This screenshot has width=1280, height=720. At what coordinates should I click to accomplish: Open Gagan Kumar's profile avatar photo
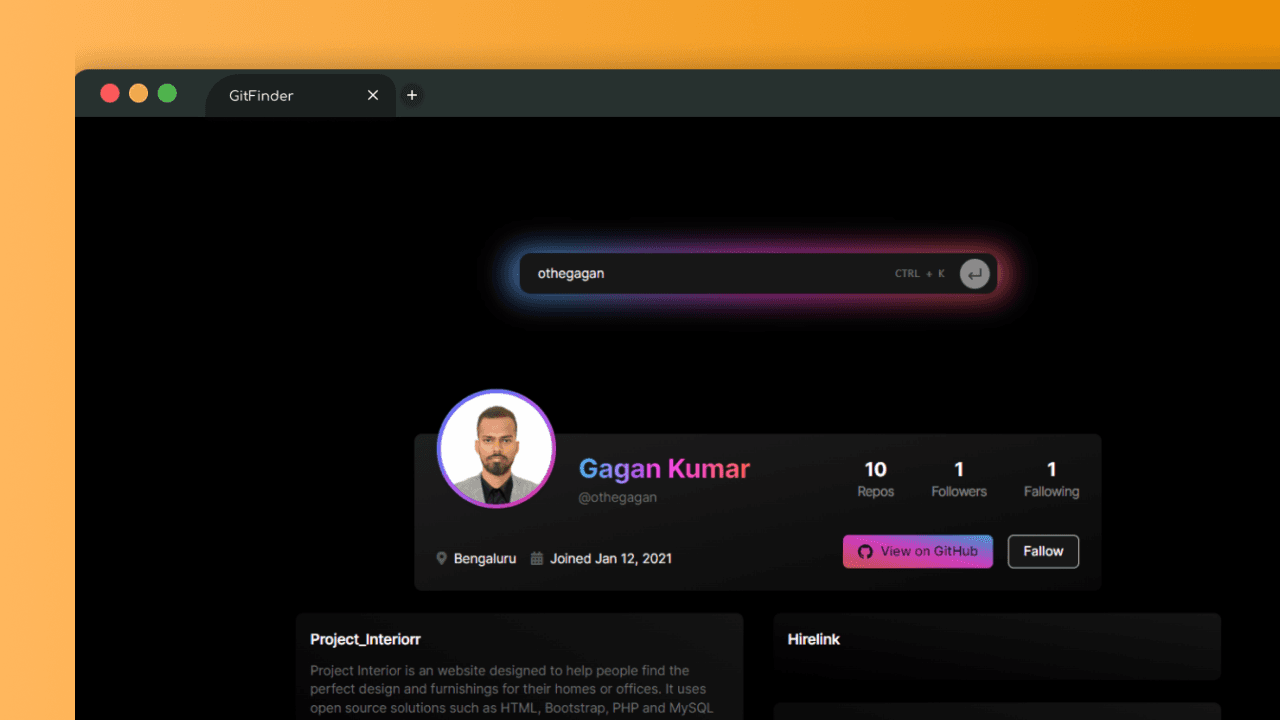(496, 448)
